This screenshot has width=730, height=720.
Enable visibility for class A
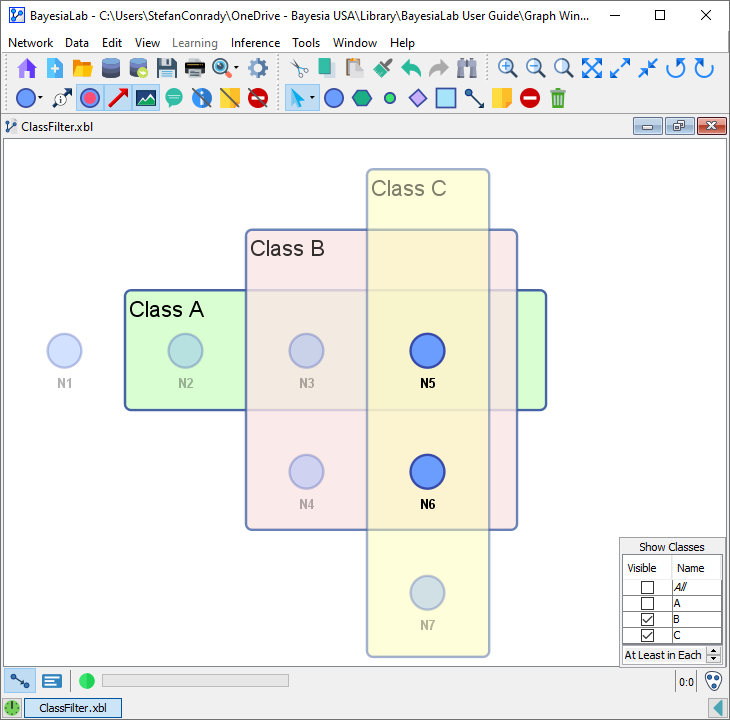click(x=647, y=604)
